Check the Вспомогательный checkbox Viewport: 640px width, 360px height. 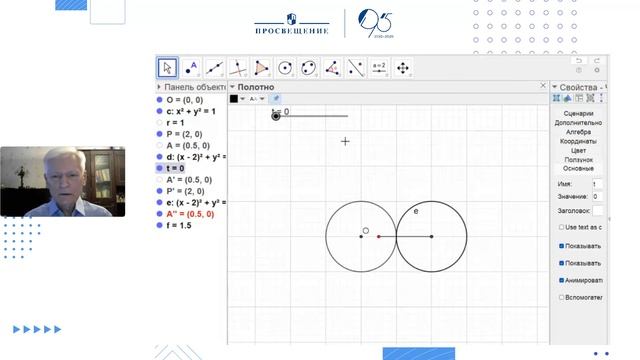coord(561,297)
